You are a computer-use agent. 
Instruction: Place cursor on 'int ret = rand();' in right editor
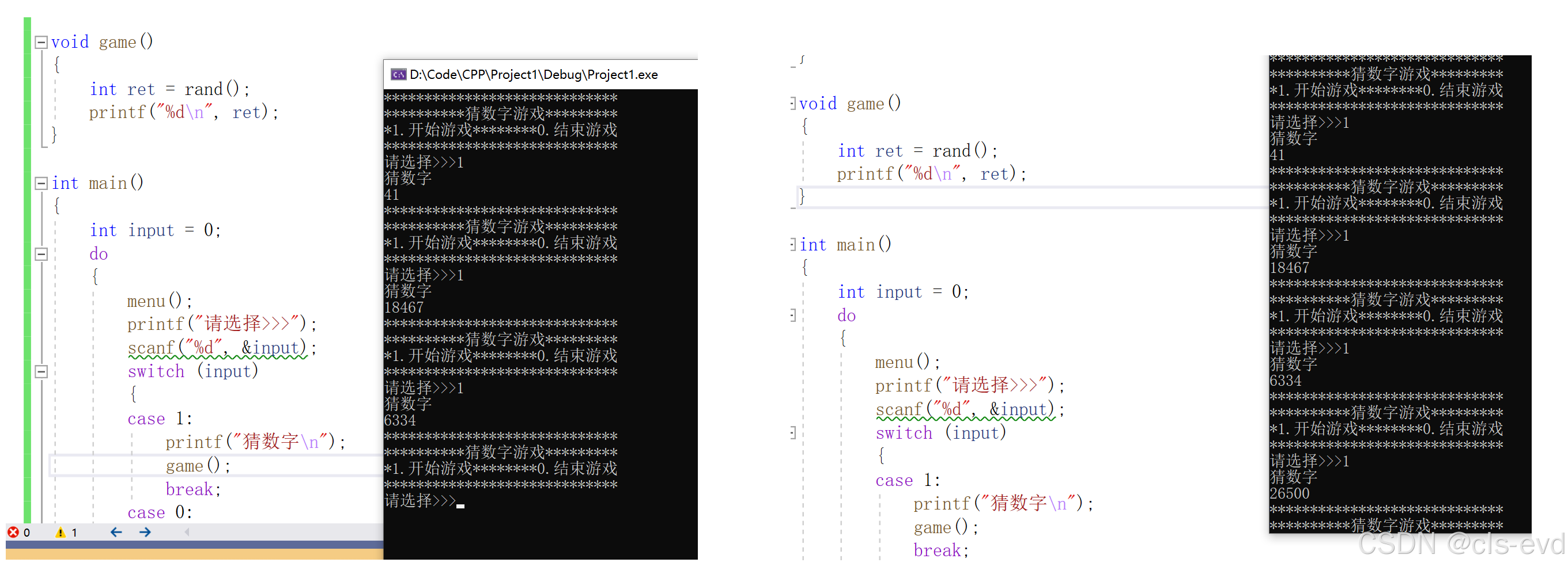click(x=918, y=151)
